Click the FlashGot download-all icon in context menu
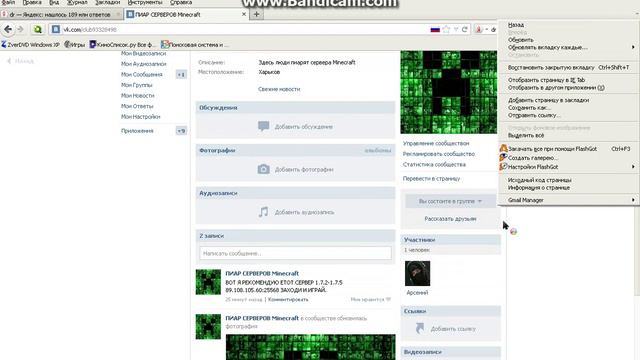Viewport: 640px width, 360px height. pos(503,149)
